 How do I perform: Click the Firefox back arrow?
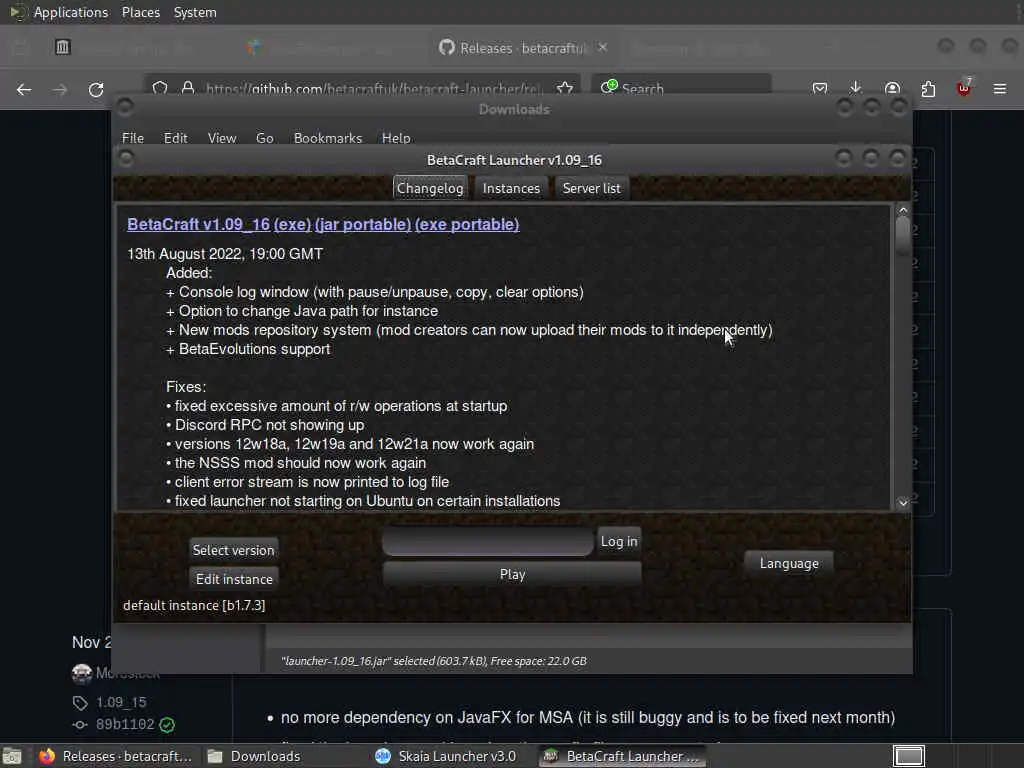point(24,89)
